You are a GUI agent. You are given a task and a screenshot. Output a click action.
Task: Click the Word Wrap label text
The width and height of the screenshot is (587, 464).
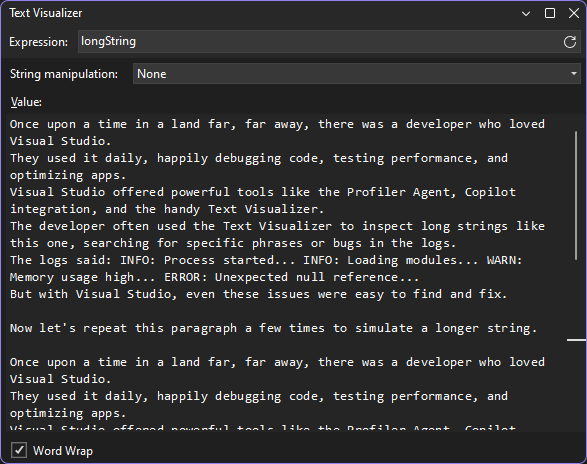coord(63,451)
